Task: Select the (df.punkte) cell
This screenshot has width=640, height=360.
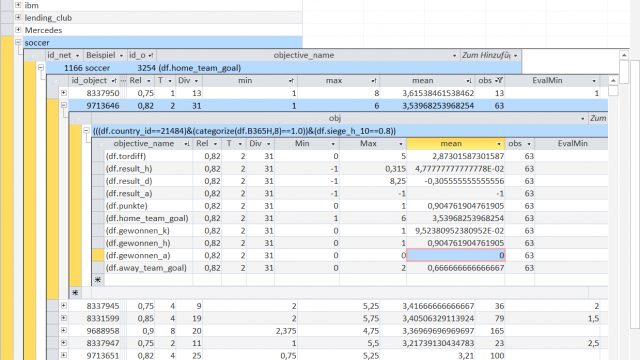Action: pyautogui.click(x=148, y=206)
